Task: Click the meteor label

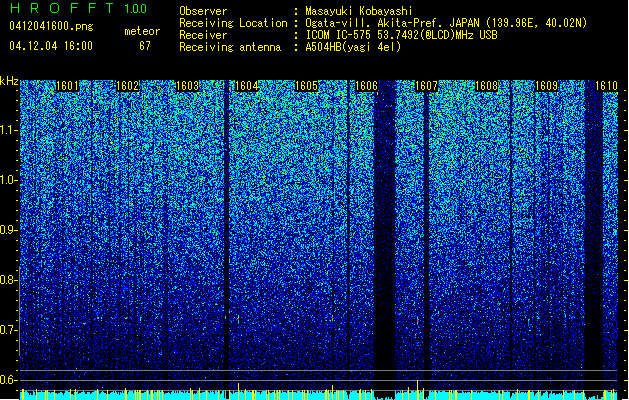Action: (142, 31)
